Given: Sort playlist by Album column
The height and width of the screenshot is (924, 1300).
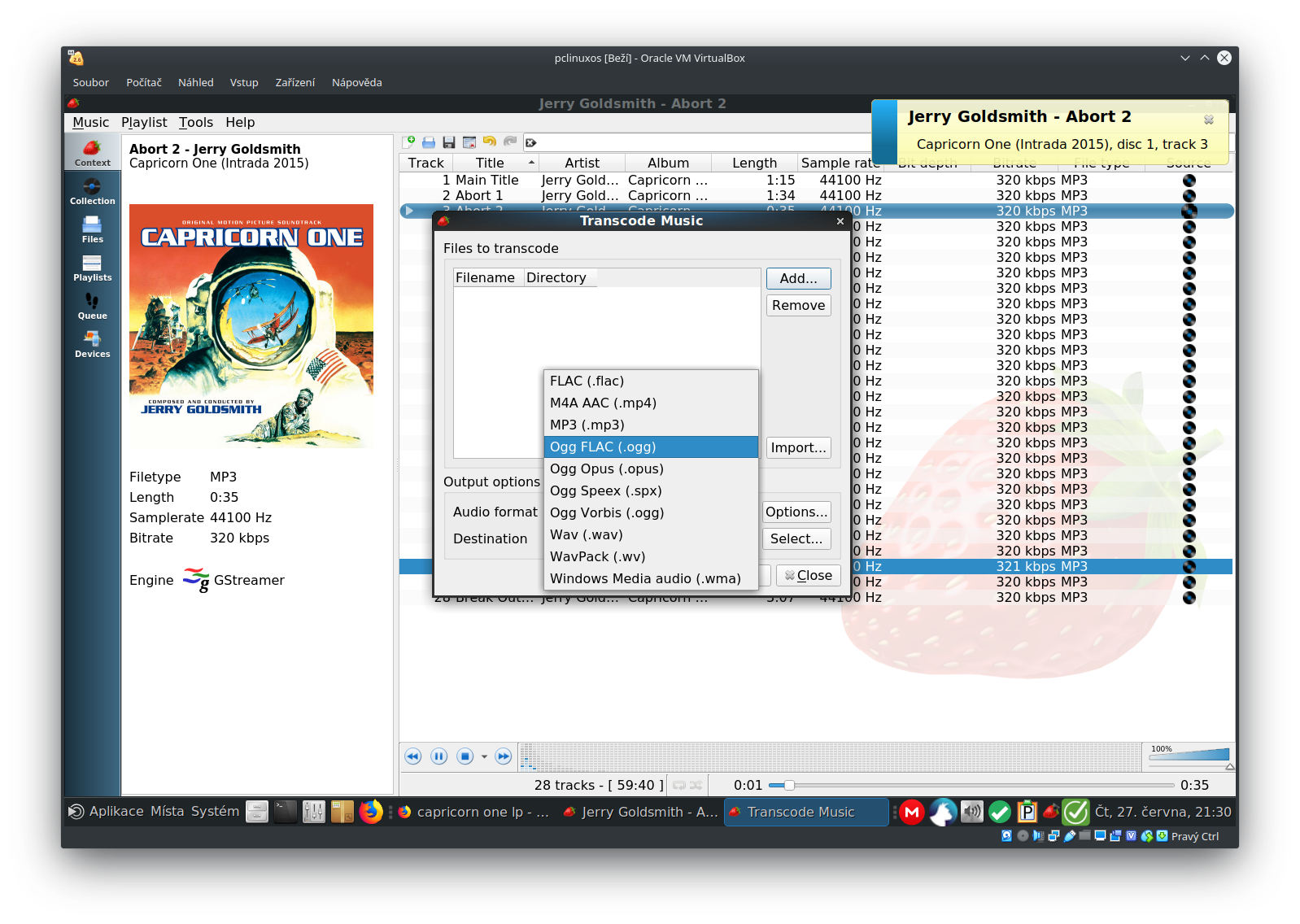Looking at the screenshot, I should coord(668,163).
